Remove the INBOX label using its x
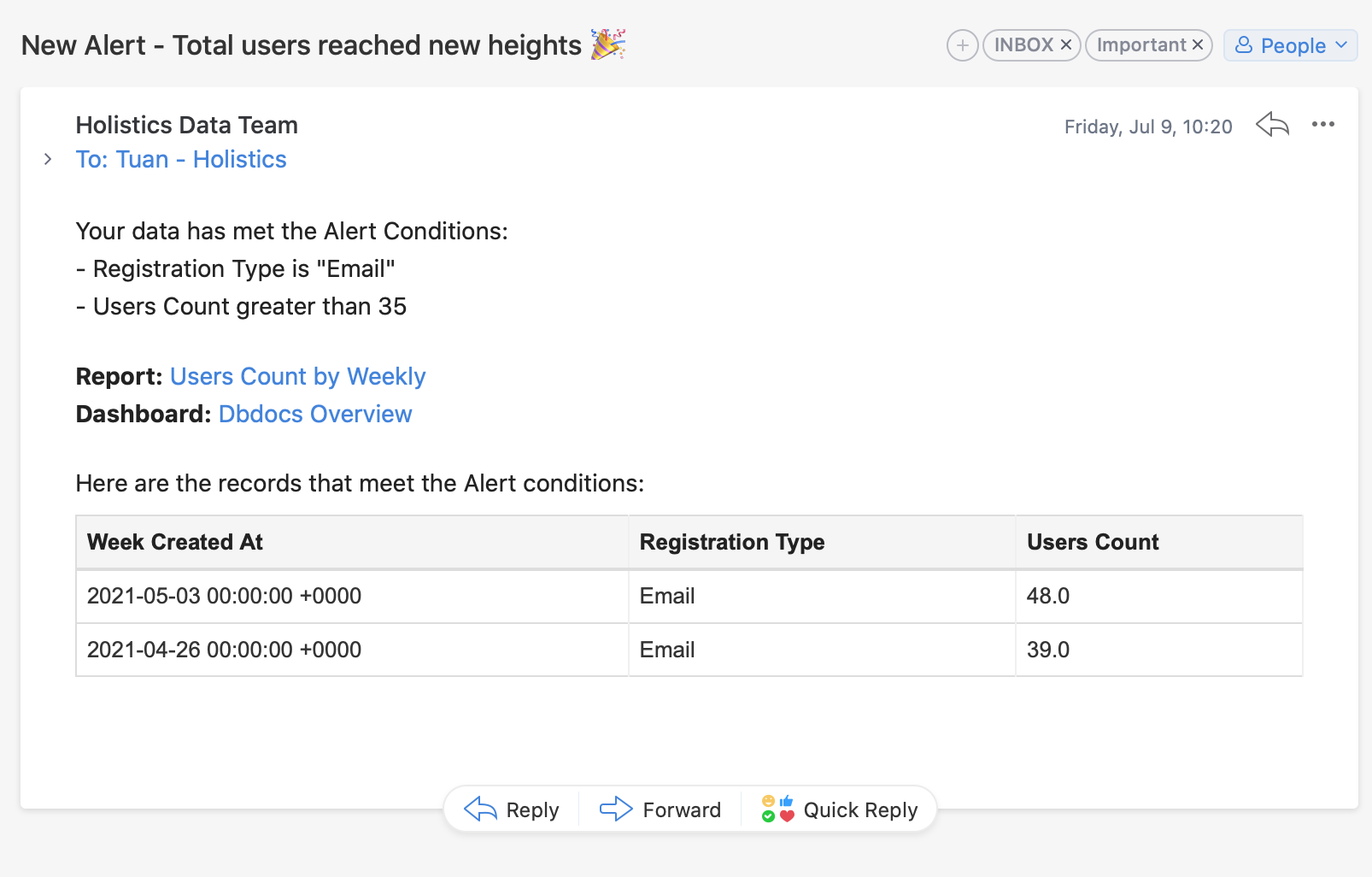The height and width of the screenshot is (877, 1372). coord(1066,45)
